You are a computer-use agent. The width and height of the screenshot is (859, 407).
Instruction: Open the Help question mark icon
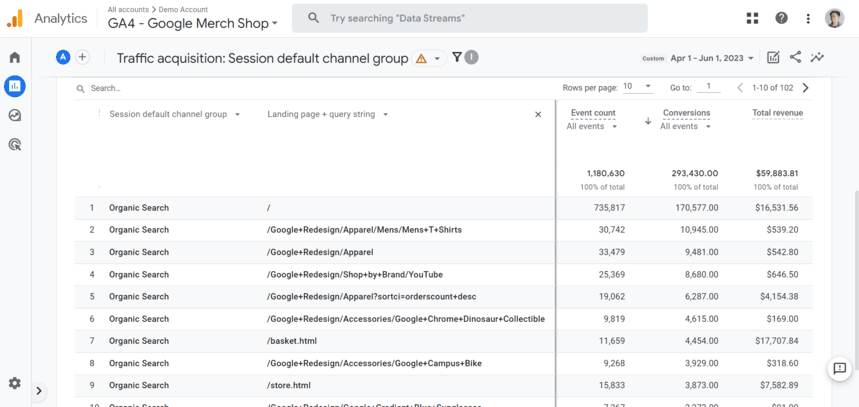click(x=781, y=18)
